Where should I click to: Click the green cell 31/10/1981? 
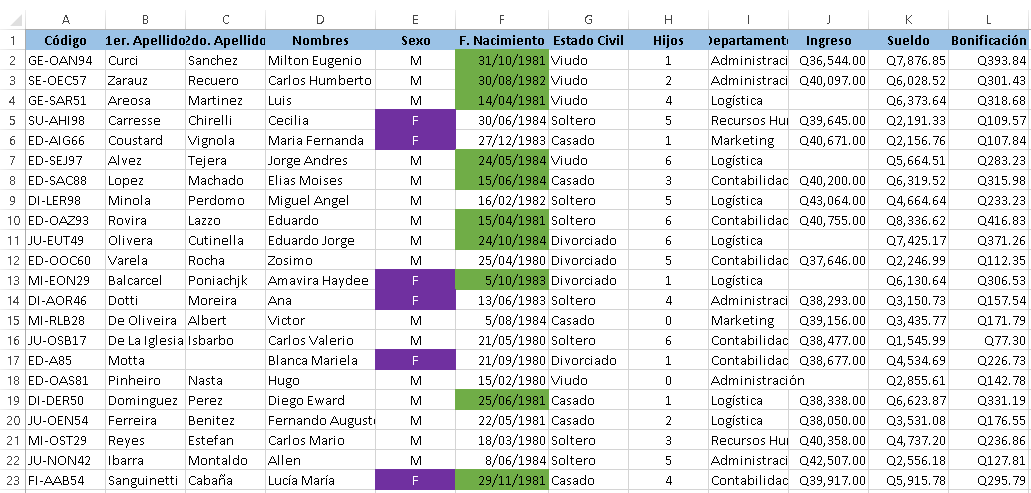[x=502, y=60]
